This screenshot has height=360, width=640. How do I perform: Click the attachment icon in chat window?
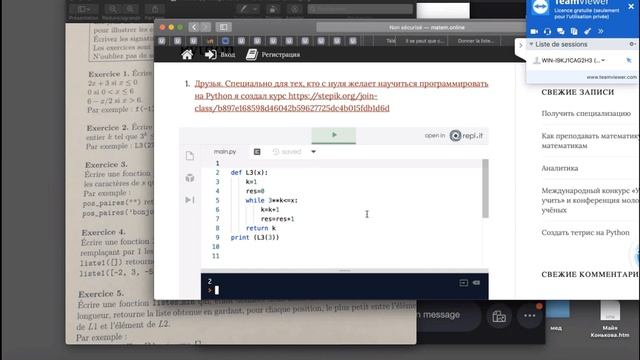click(x=499, y=316)
